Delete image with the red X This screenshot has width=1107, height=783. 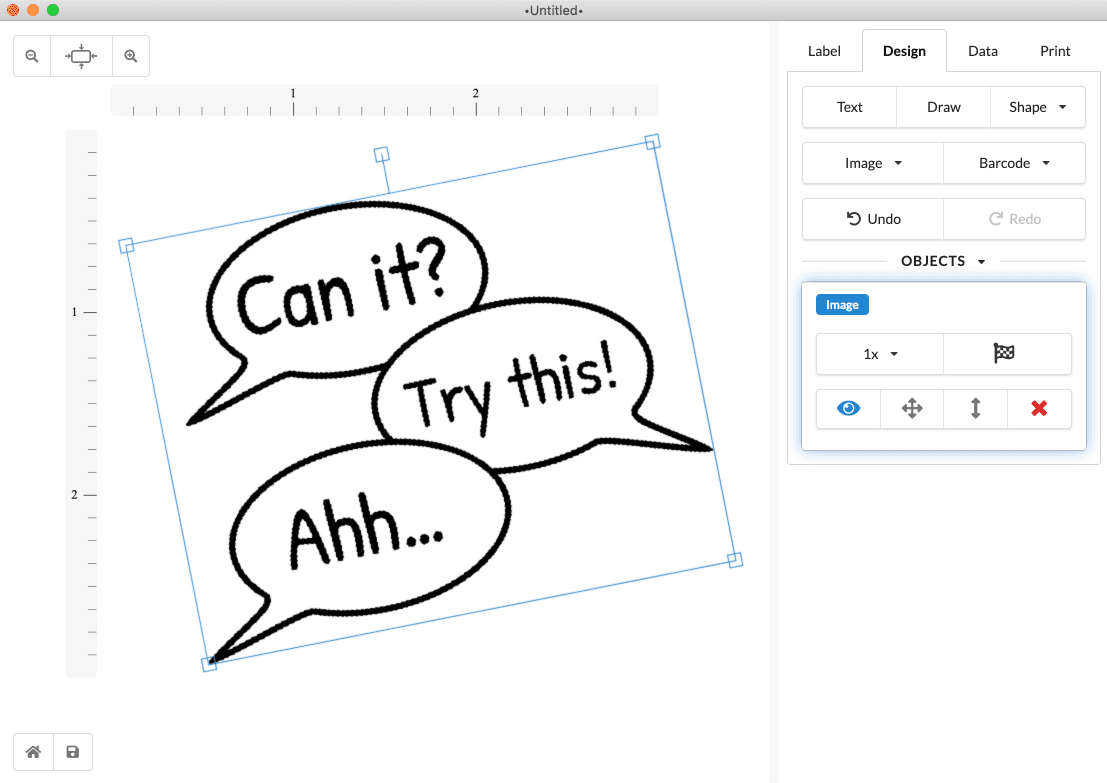(x=1039, y=409)
